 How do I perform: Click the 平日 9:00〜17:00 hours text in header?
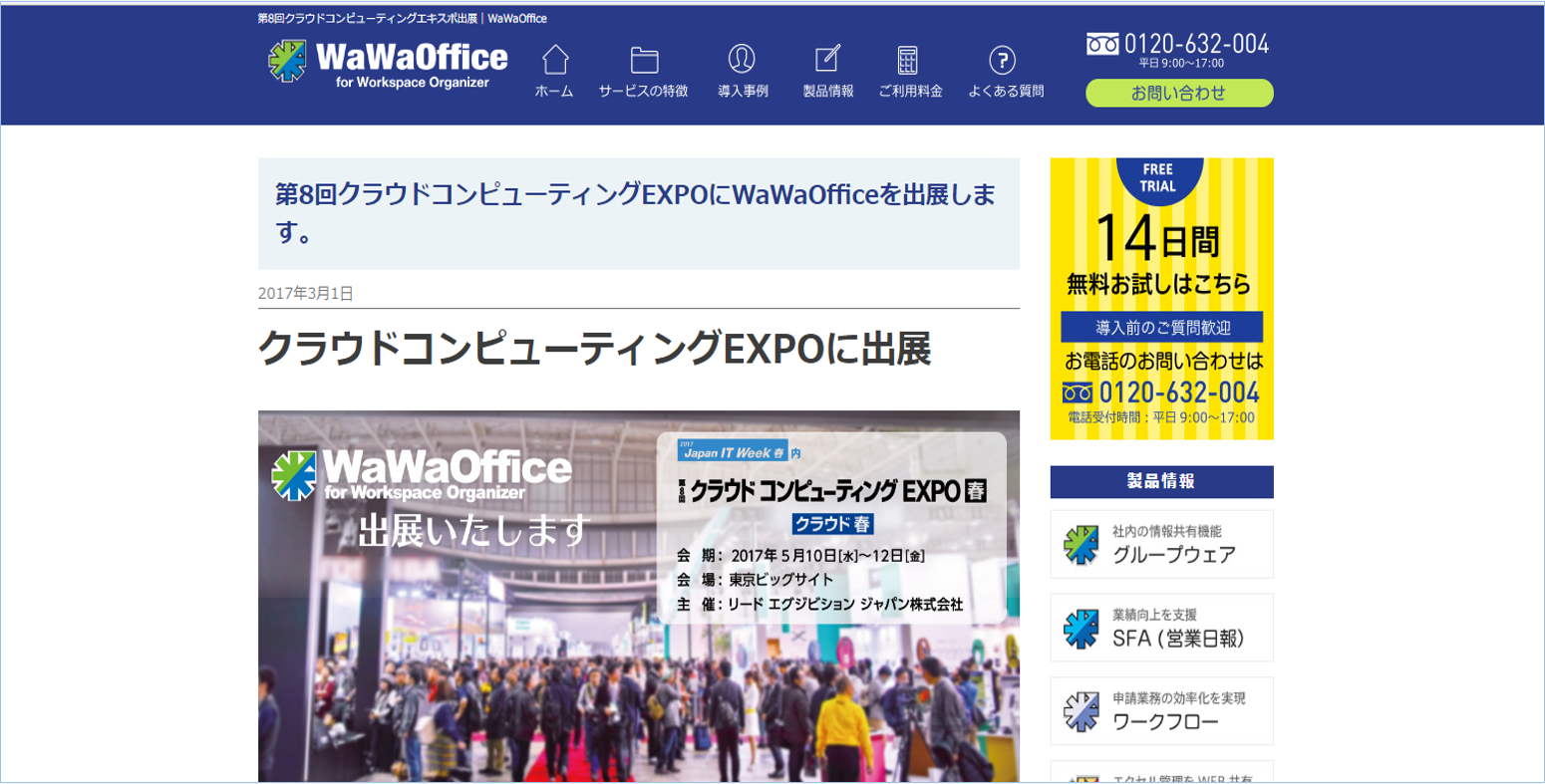(1181, 63)
